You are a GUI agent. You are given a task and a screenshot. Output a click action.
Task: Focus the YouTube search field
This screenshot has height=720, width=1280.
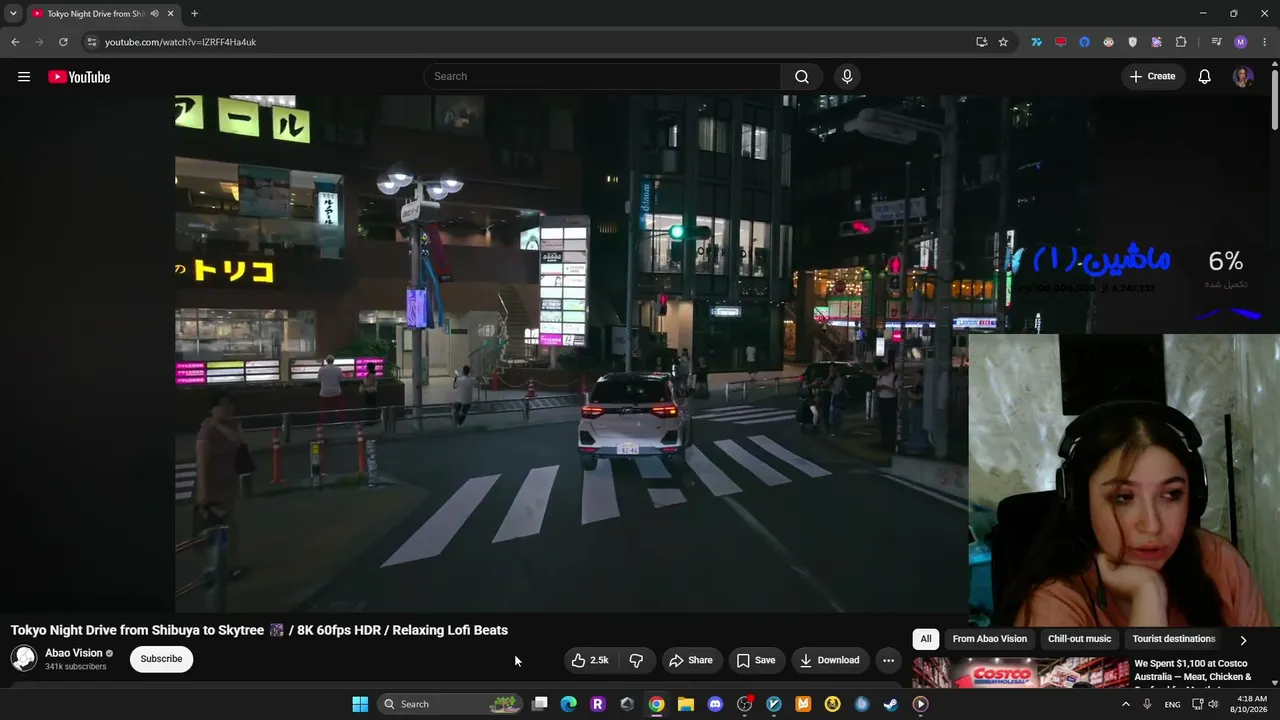603,77
